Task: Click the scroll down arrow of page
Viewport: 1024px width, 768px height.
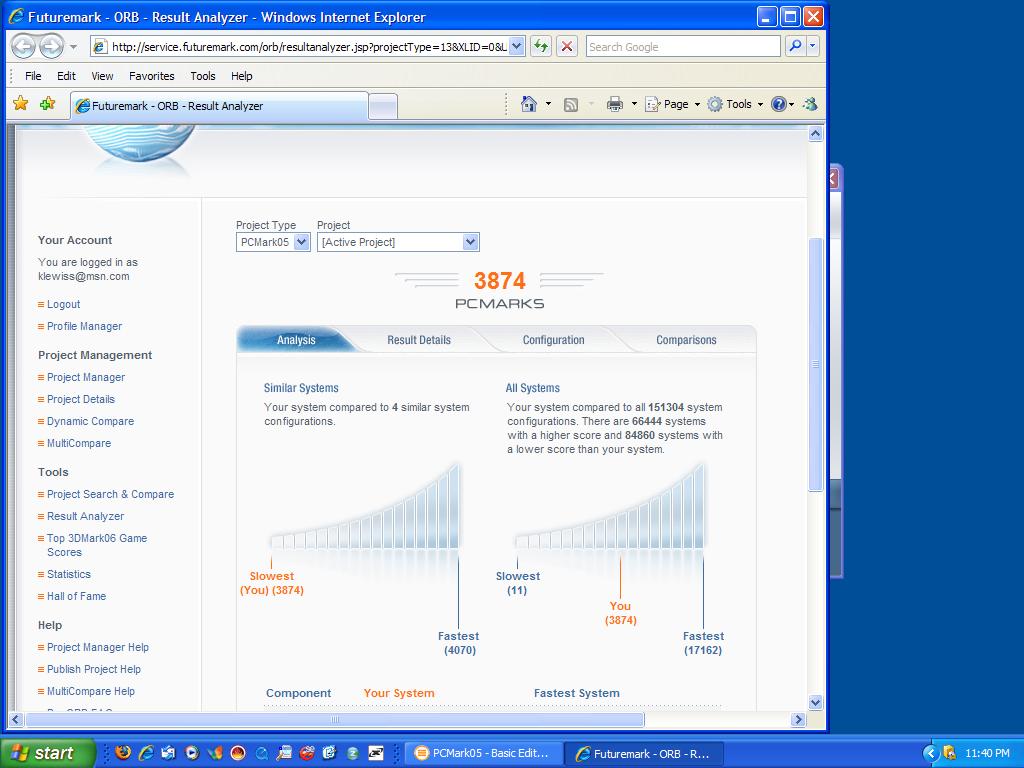Action: [815, 703]
